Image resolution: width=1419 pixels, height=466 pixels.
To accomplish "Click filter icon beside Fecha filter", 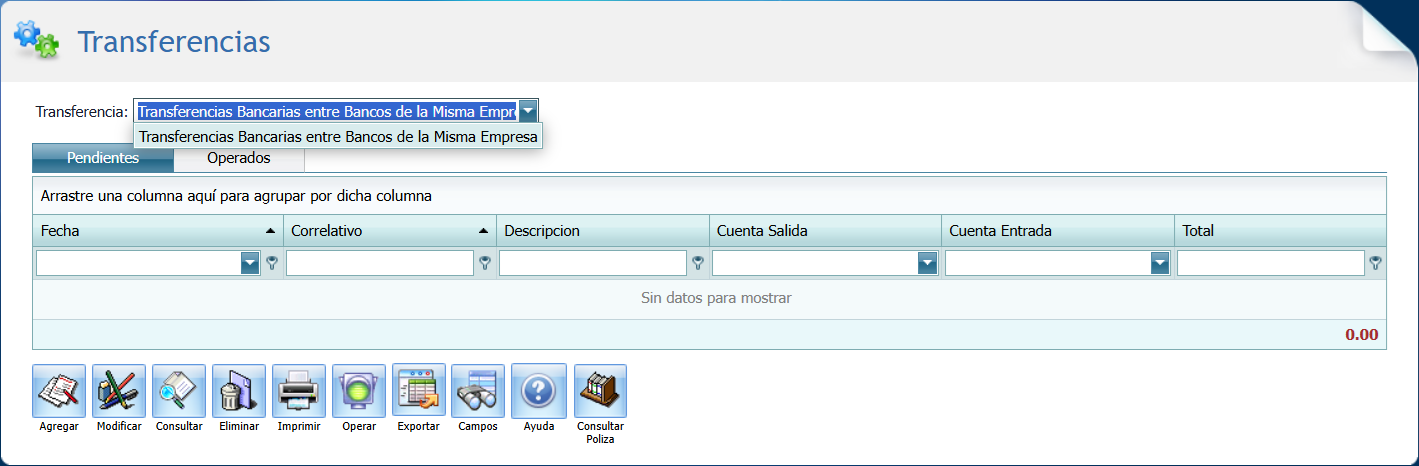I will (x=272, y=263).
